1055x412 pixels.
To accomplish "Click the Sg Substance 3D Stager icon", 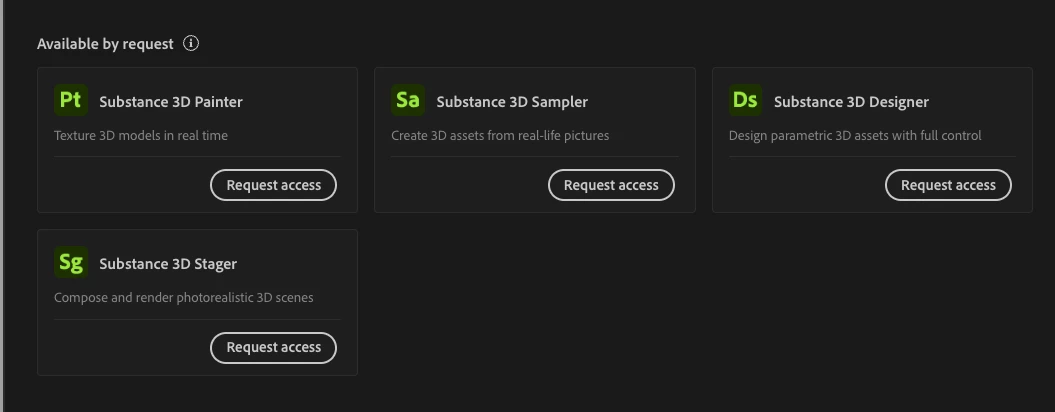I will 70,262.
